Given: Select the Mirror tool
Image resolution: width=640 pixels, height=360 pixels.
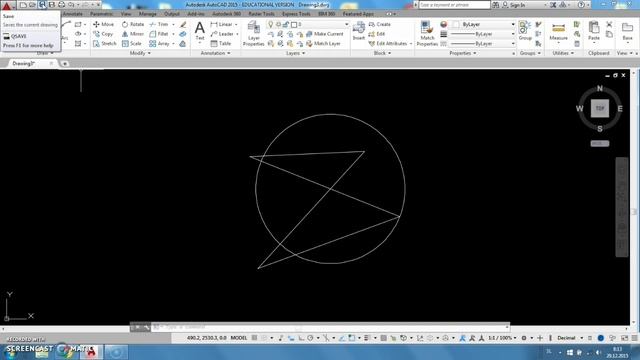Looking at the screenshot, I should [x=133, y=34].
